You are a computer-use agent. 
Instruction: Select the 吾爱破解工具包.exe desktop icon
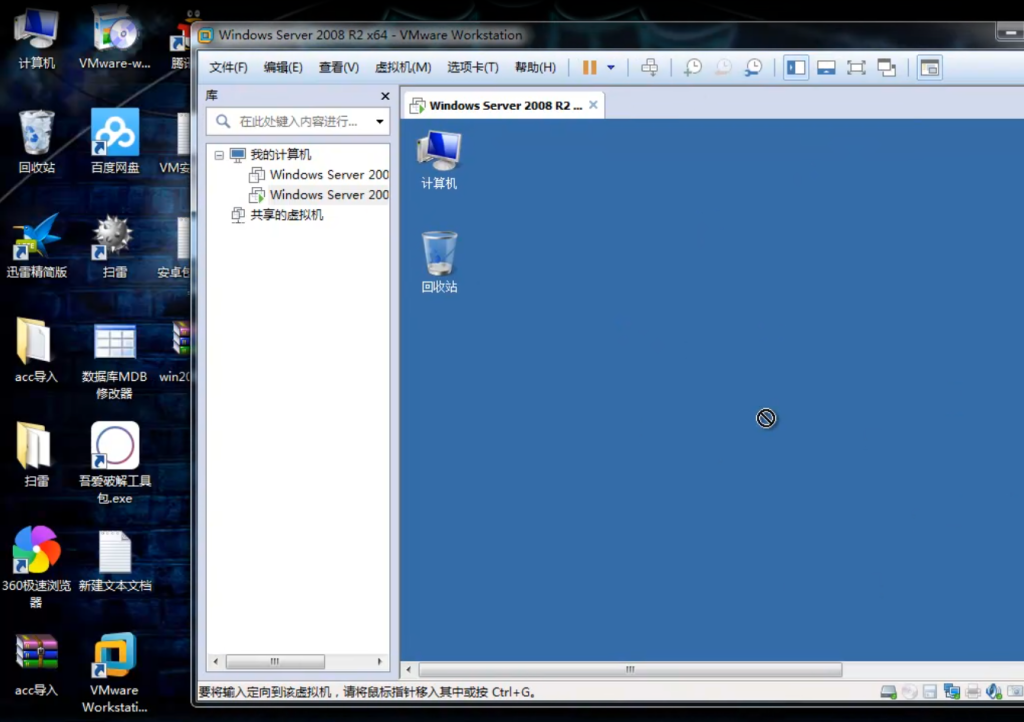pos(115,463)
